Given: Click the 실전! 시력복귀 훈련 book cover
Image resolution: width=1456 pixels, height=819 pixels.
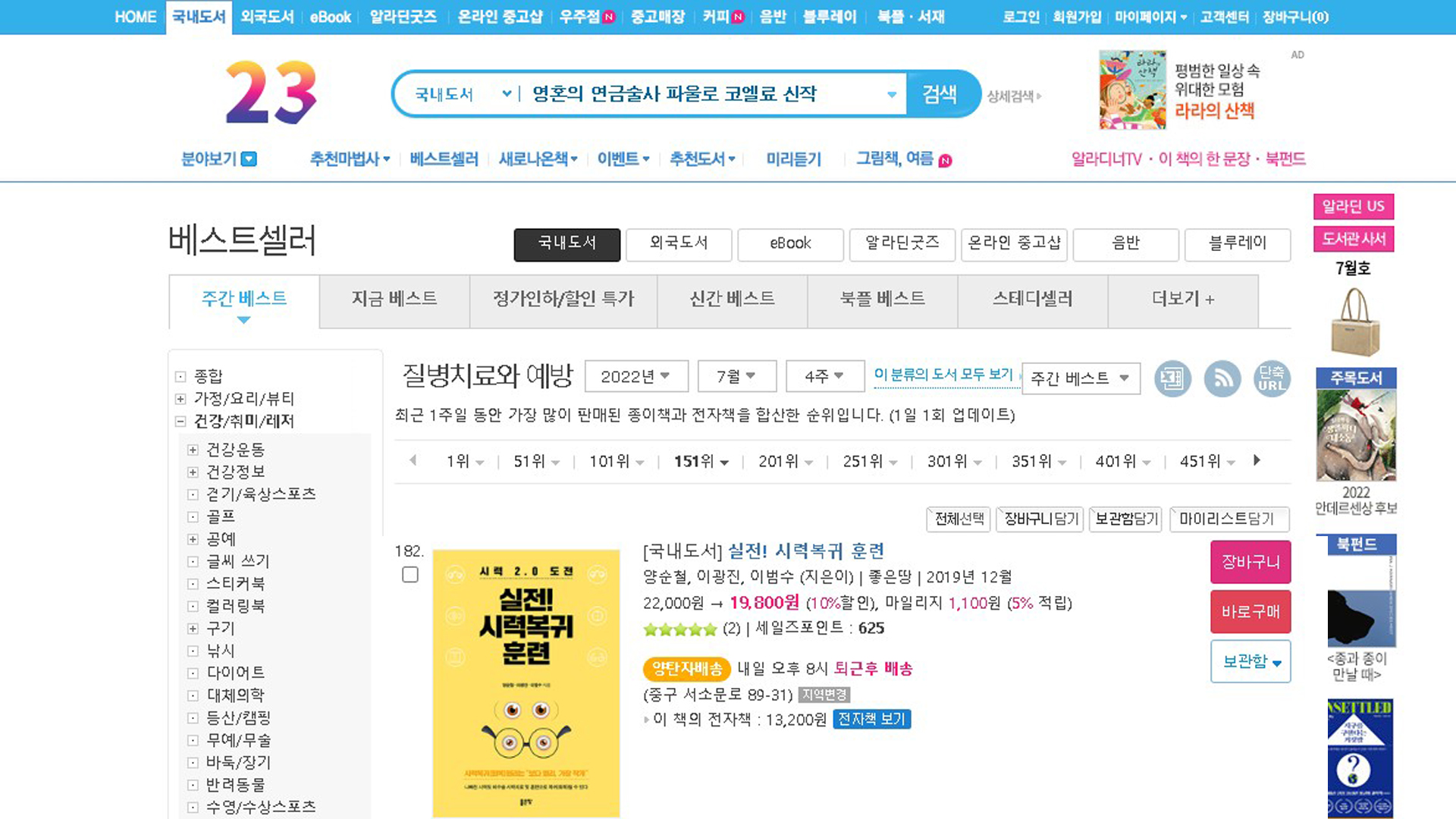Looking at the screenshot, I should 526,683.
